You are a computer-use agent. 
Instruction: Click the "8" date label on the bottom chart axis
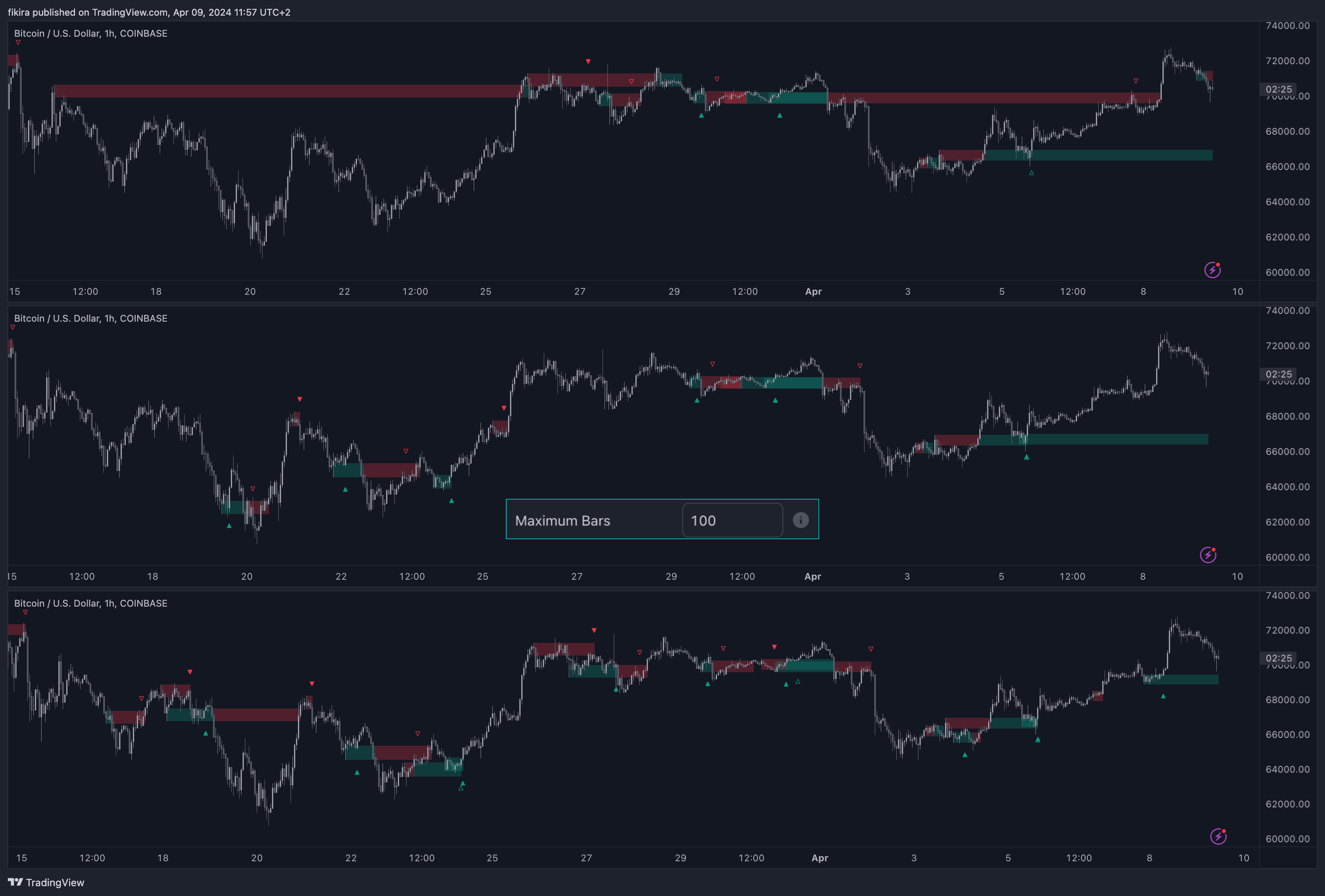click(1149, 858)
